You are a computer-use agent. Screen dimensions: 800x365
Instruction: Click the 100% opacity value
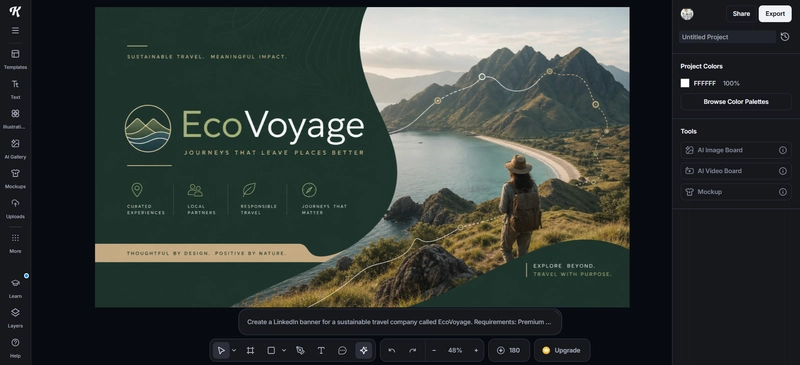(x=731, y=83)
